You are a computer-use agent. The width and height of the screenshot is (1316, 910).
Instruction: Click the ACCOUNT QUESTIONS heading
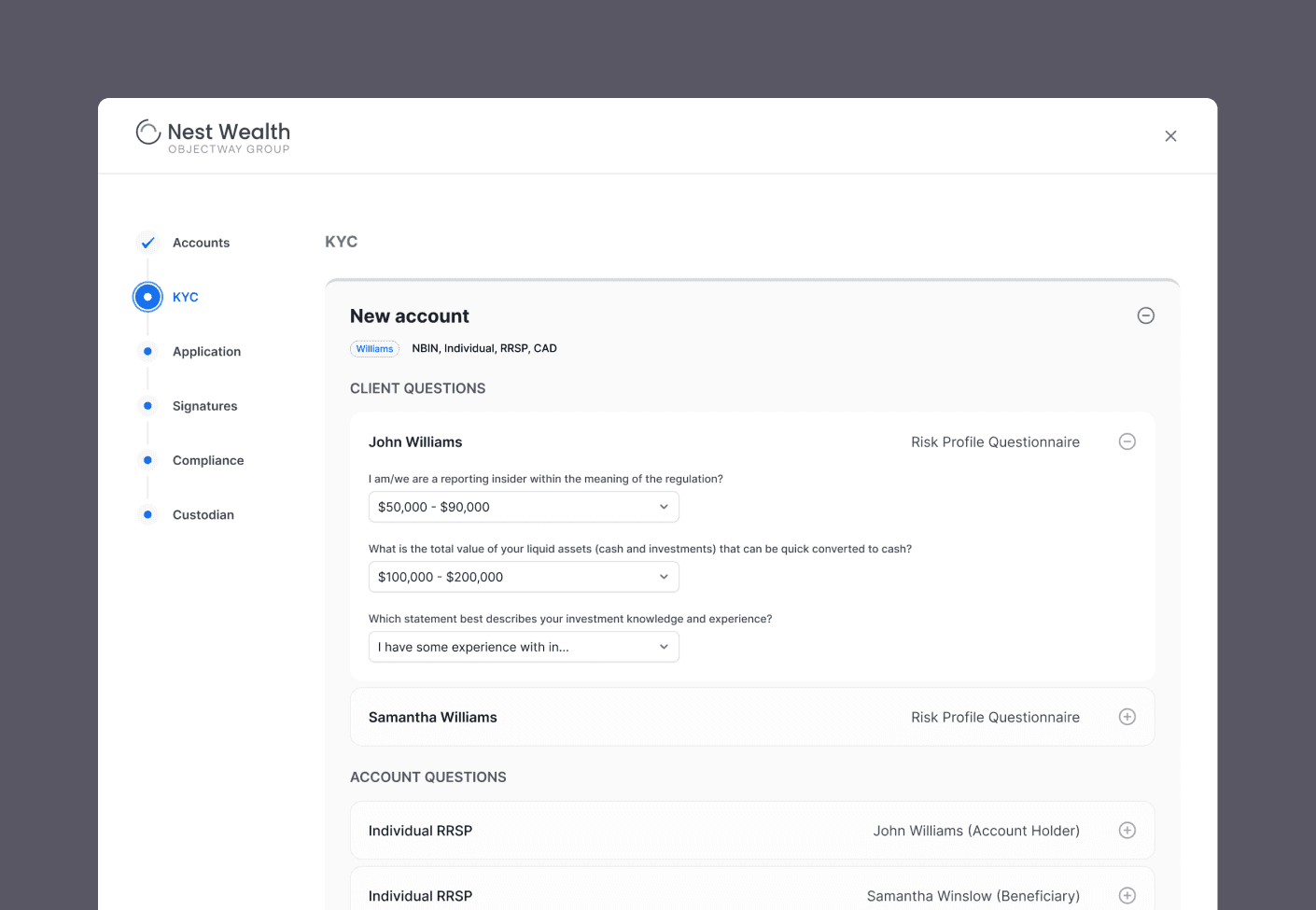tap(428, 777)
